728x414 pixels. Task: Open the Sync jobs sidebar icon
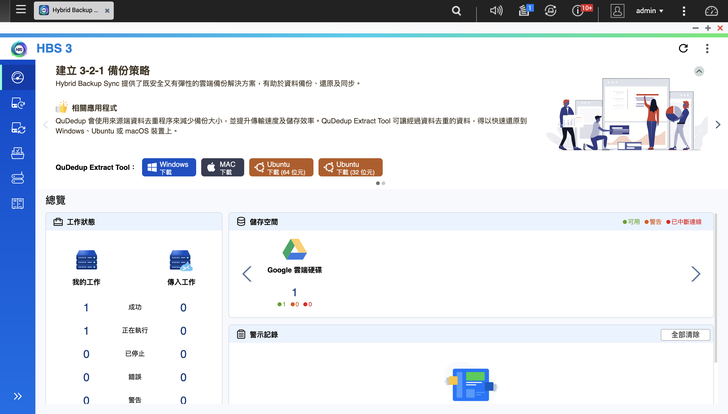(18, 128)
